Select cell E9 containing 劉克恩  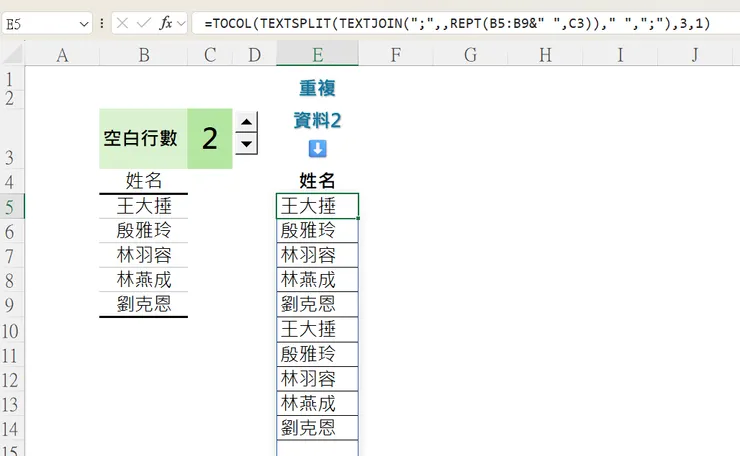[x=317, y=304]
